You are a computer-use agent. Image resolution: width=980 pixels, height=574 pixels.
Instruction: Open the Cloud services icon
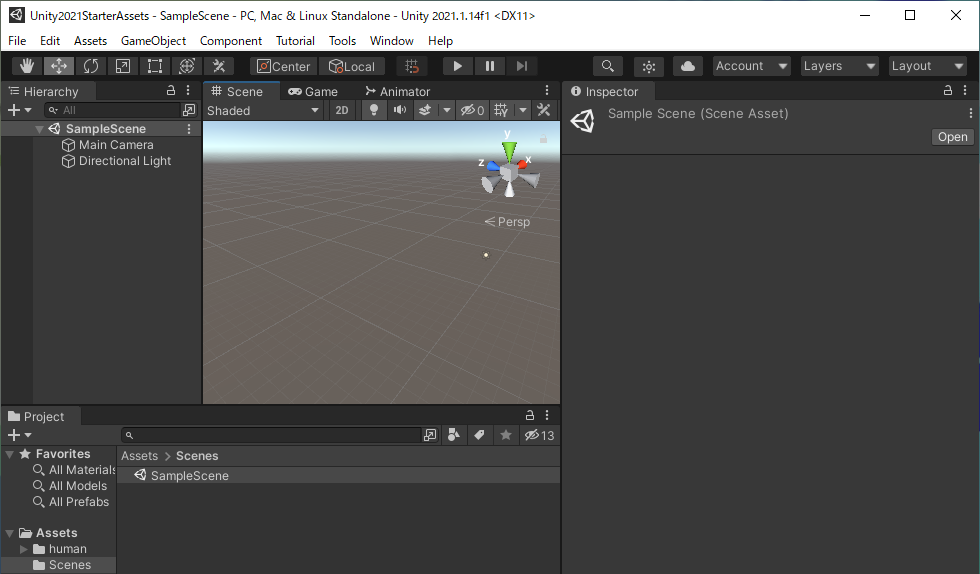coord(687,66)
